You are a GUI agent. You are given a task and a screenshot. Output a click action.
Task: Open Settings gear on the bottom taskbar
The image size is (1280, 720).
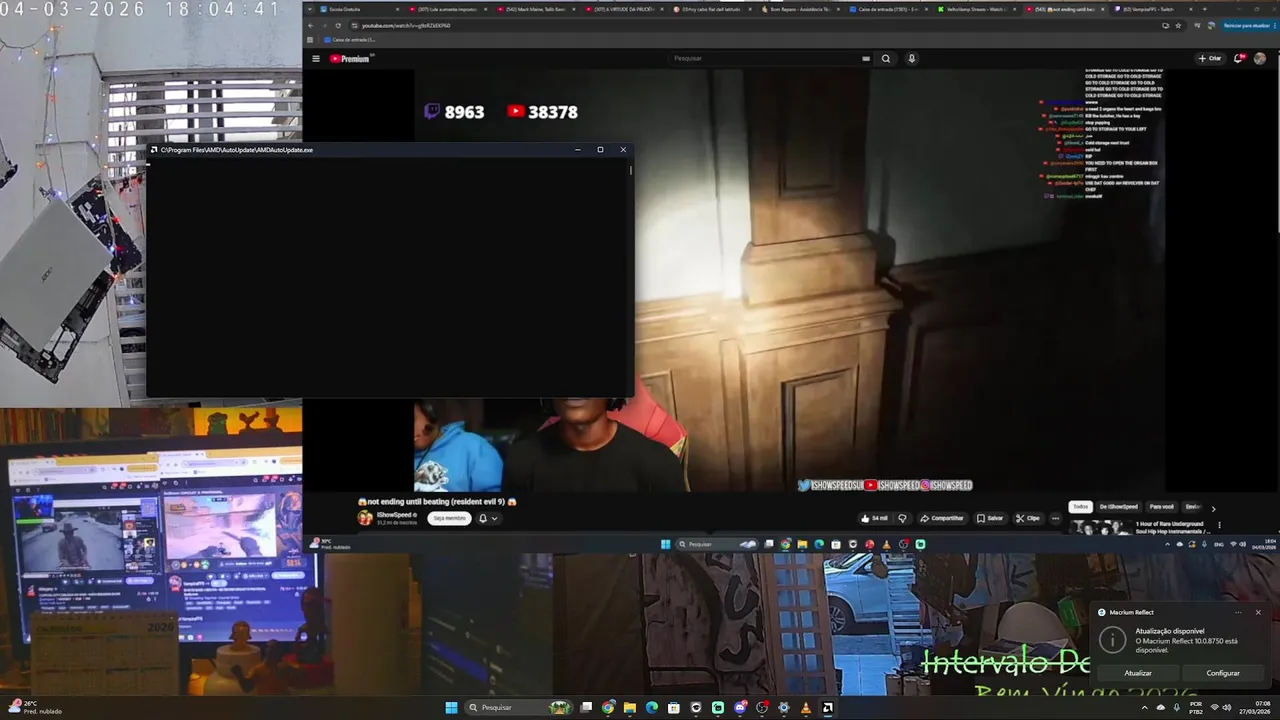[x=784, y=708]
